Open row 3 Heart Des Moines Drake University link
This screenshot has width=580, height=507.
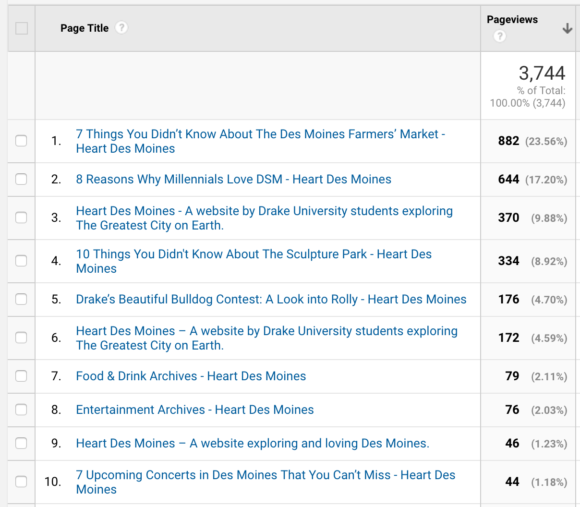[x=264, y=218]
